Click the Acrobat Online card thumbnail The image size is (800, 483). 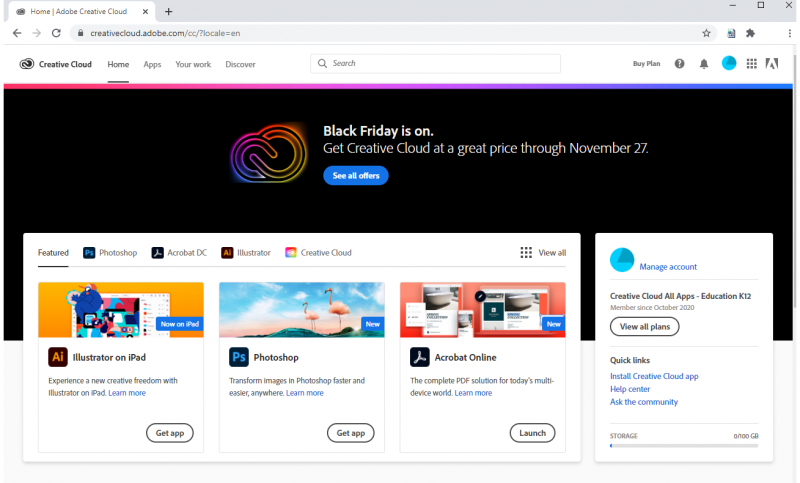click(483, 310)
